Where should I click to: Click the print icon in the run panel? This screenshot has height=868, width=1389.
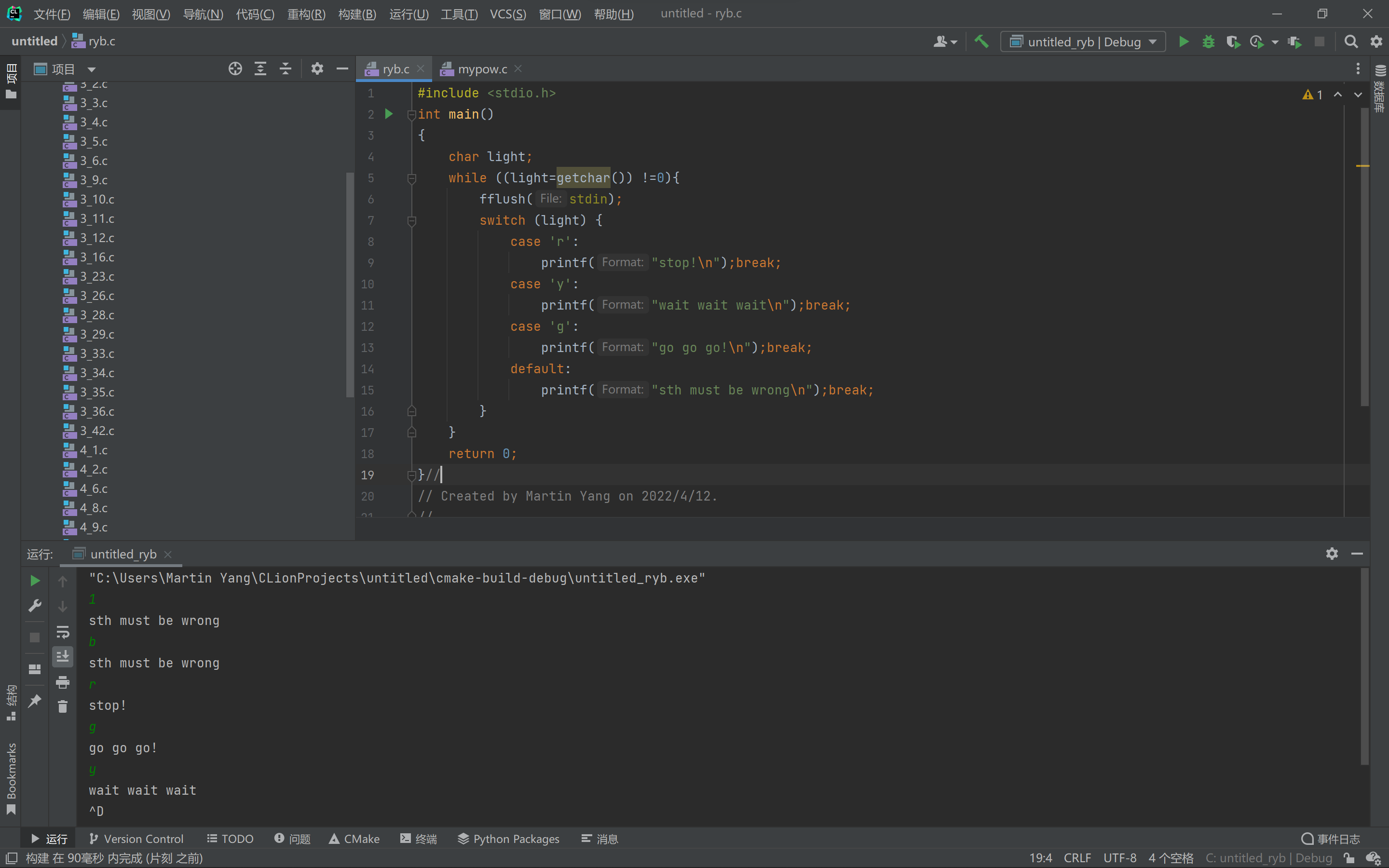click(63, 682)
